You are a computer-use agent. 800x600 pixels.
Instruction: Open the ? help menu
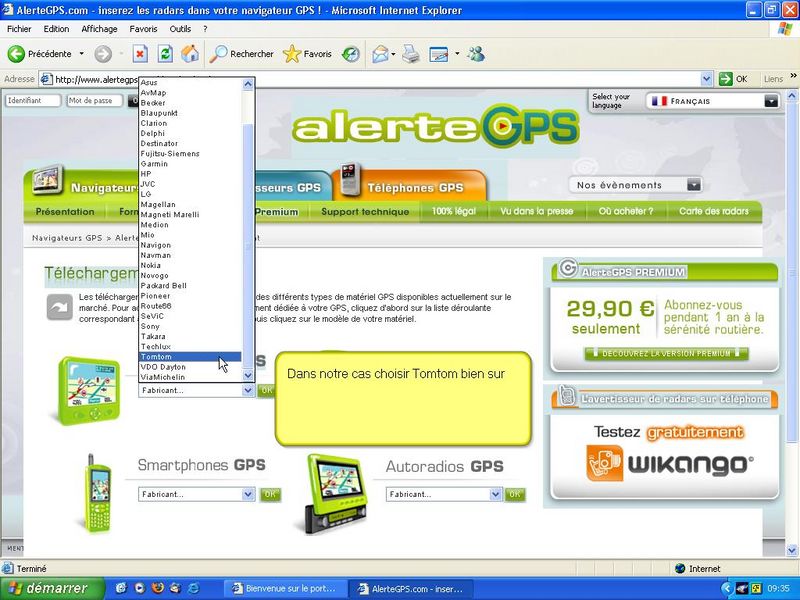[x=205, y=29]
